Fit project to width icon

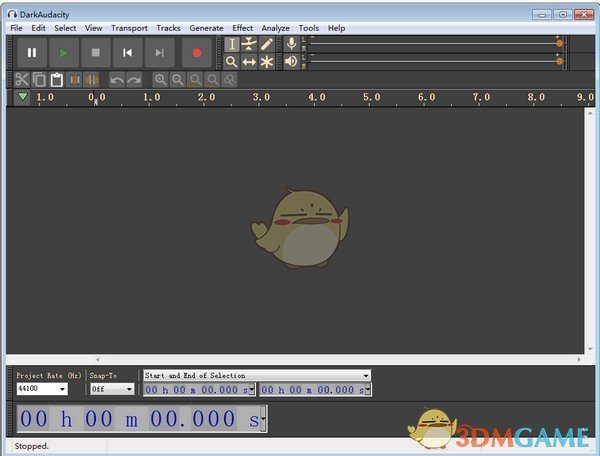212,80
